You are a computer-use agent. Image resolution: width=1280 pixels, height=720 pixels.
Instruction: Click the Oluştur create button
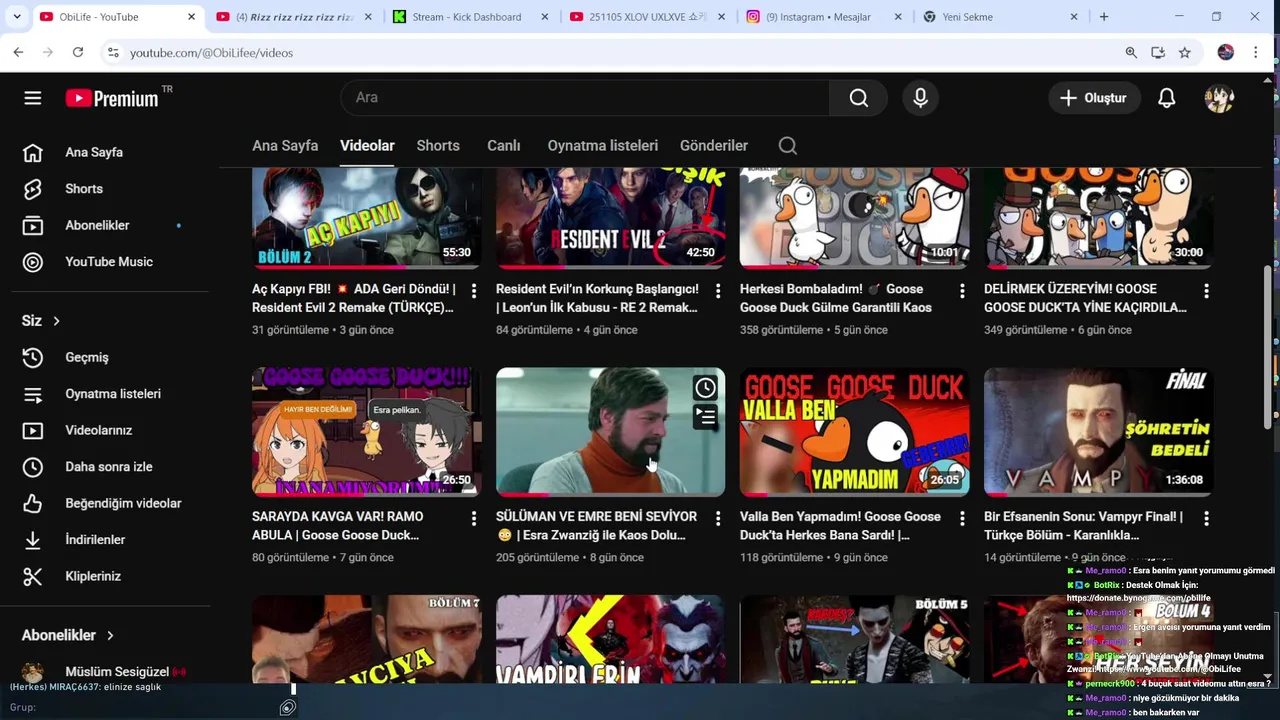[x=1094, y=98]
